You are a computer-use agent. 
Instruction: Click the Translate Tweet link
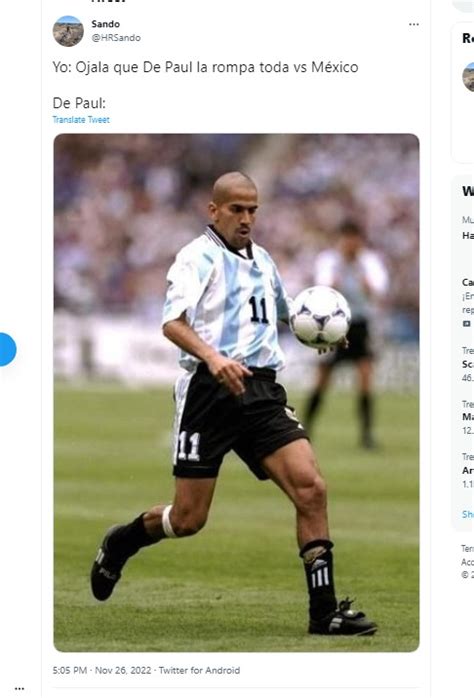pos(81,120)
